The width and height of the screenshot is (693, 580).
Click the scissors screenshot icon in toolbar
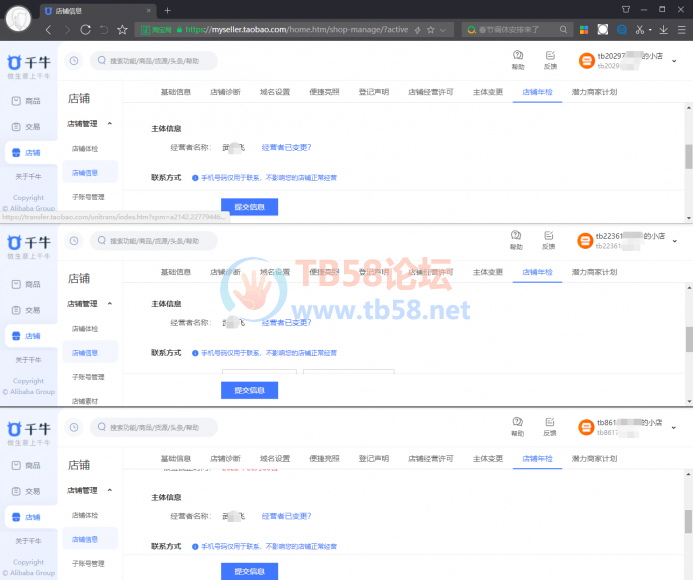point(640,30)
